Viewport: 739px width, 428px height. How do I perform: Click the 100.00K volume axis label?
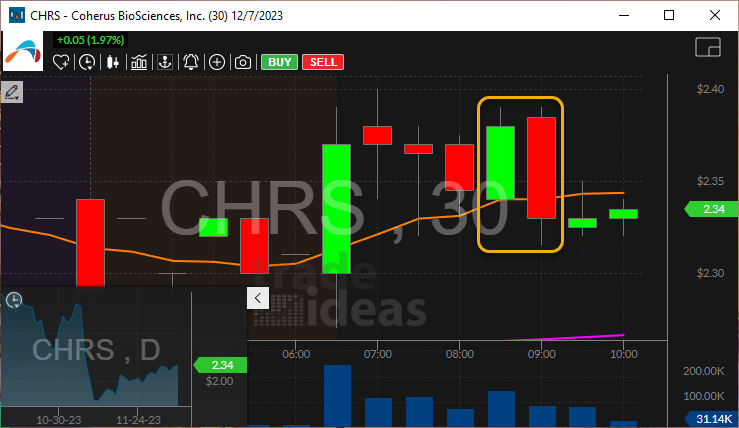coord(704,396)
